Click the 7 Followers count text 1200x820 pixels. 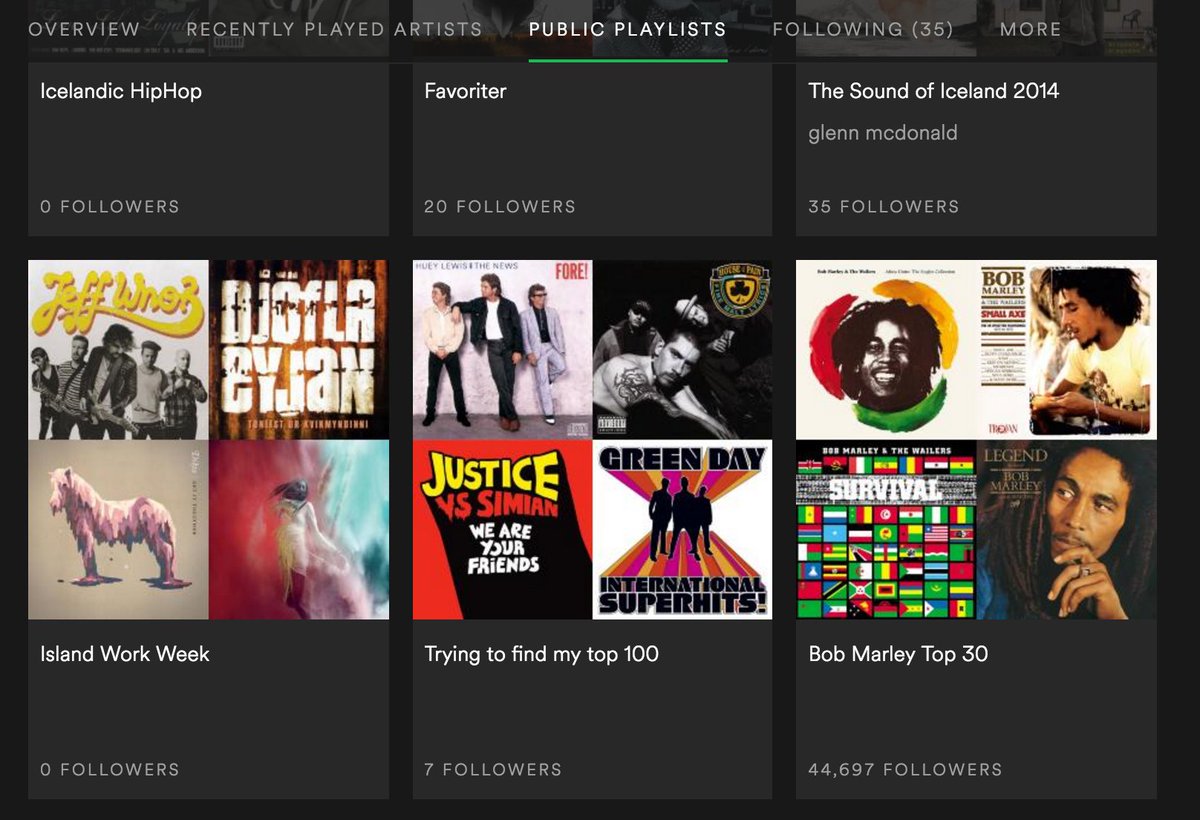pos(493,770)
